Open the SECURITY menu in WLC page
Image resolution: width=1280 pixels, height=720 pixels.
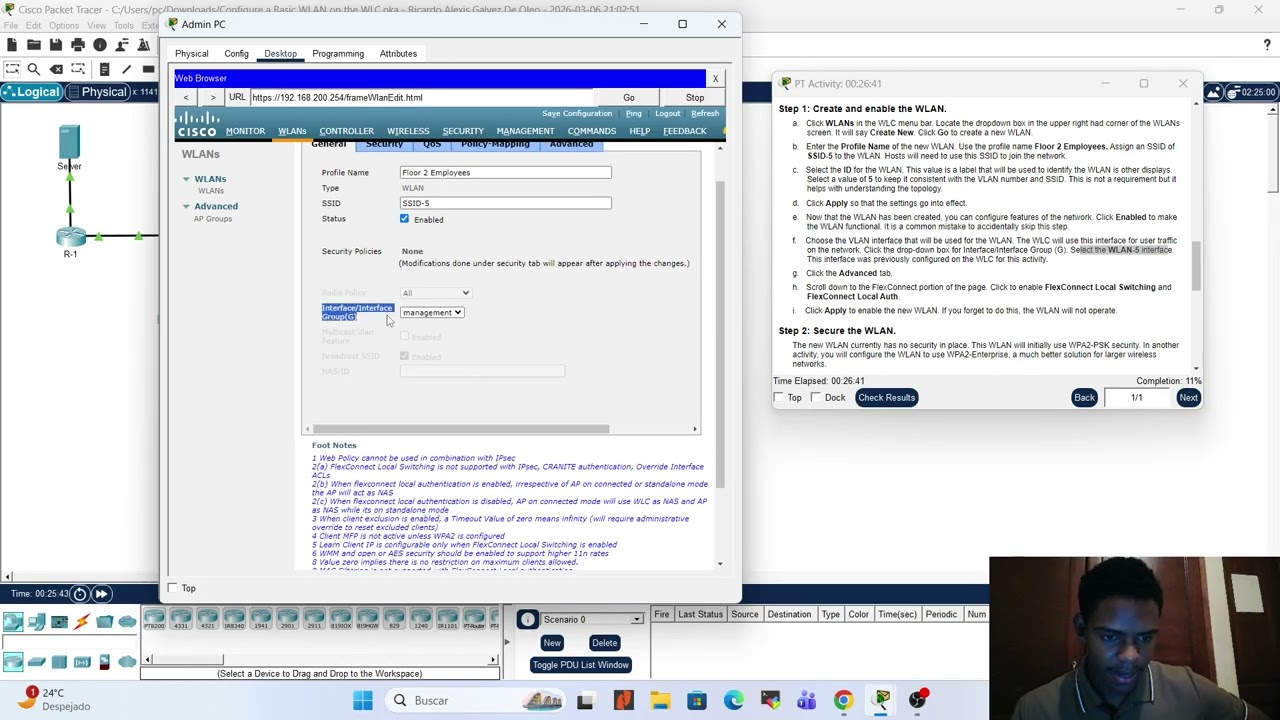463,131
